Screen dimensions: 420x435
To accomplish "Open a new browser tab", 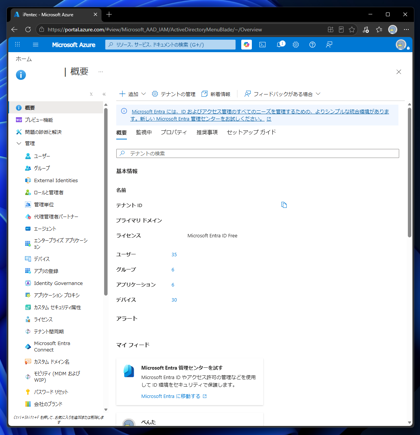I will coord(109,14).
